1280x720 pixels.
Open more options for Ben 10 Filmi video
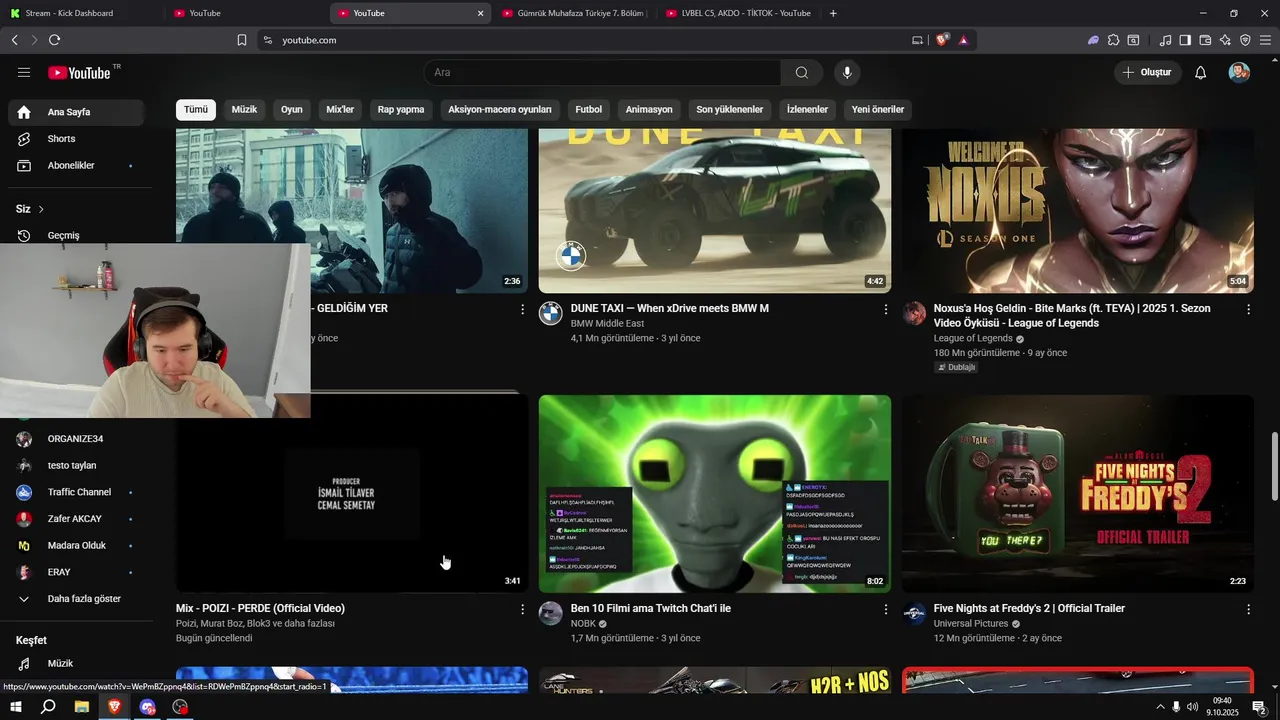coord(885,609)
